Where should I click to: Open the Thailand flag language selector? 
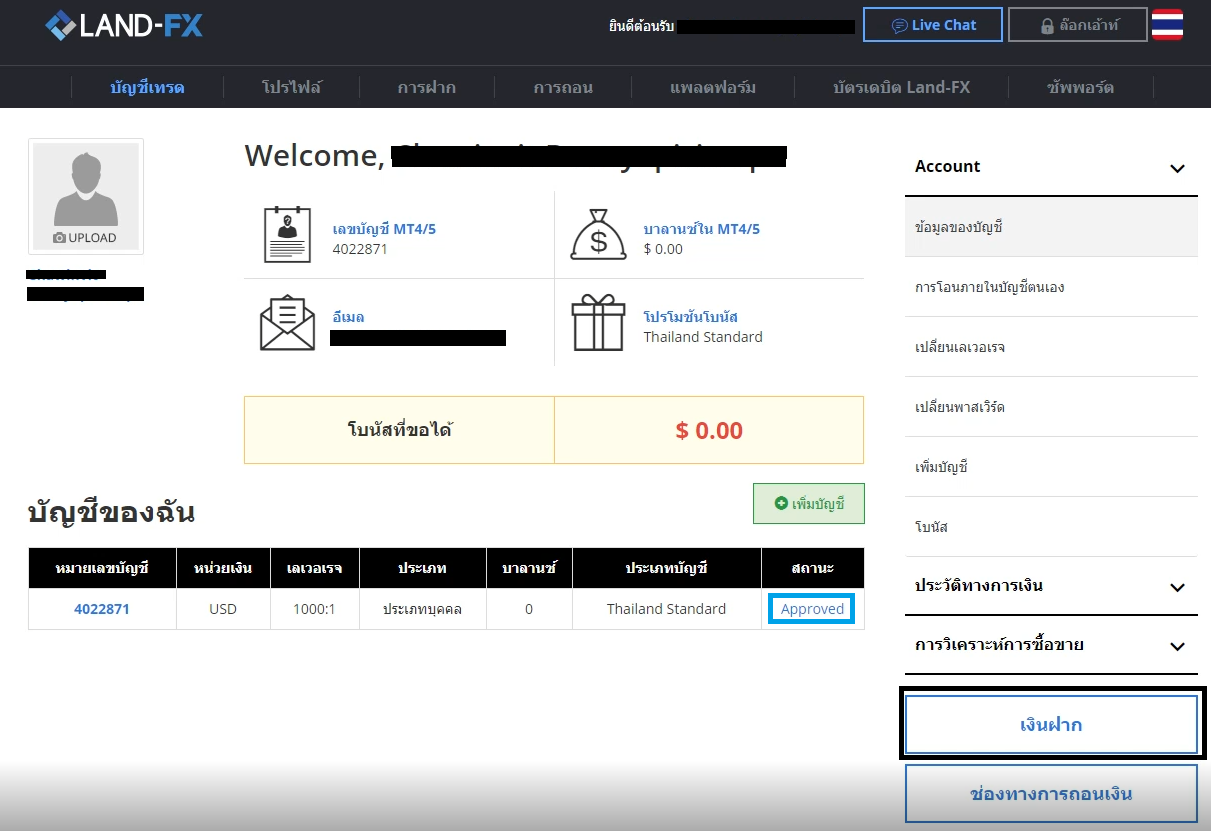point(1167,25)
